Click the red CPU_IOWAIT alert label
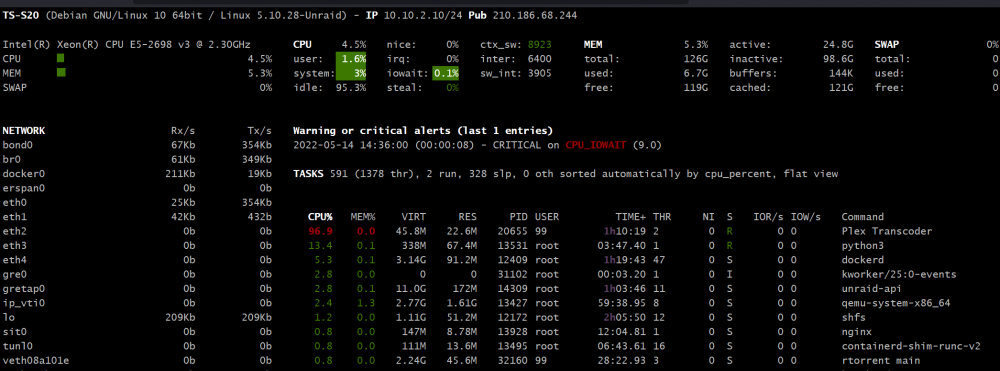This screenshot has height=371, width=1000. (x=596, y=145)
